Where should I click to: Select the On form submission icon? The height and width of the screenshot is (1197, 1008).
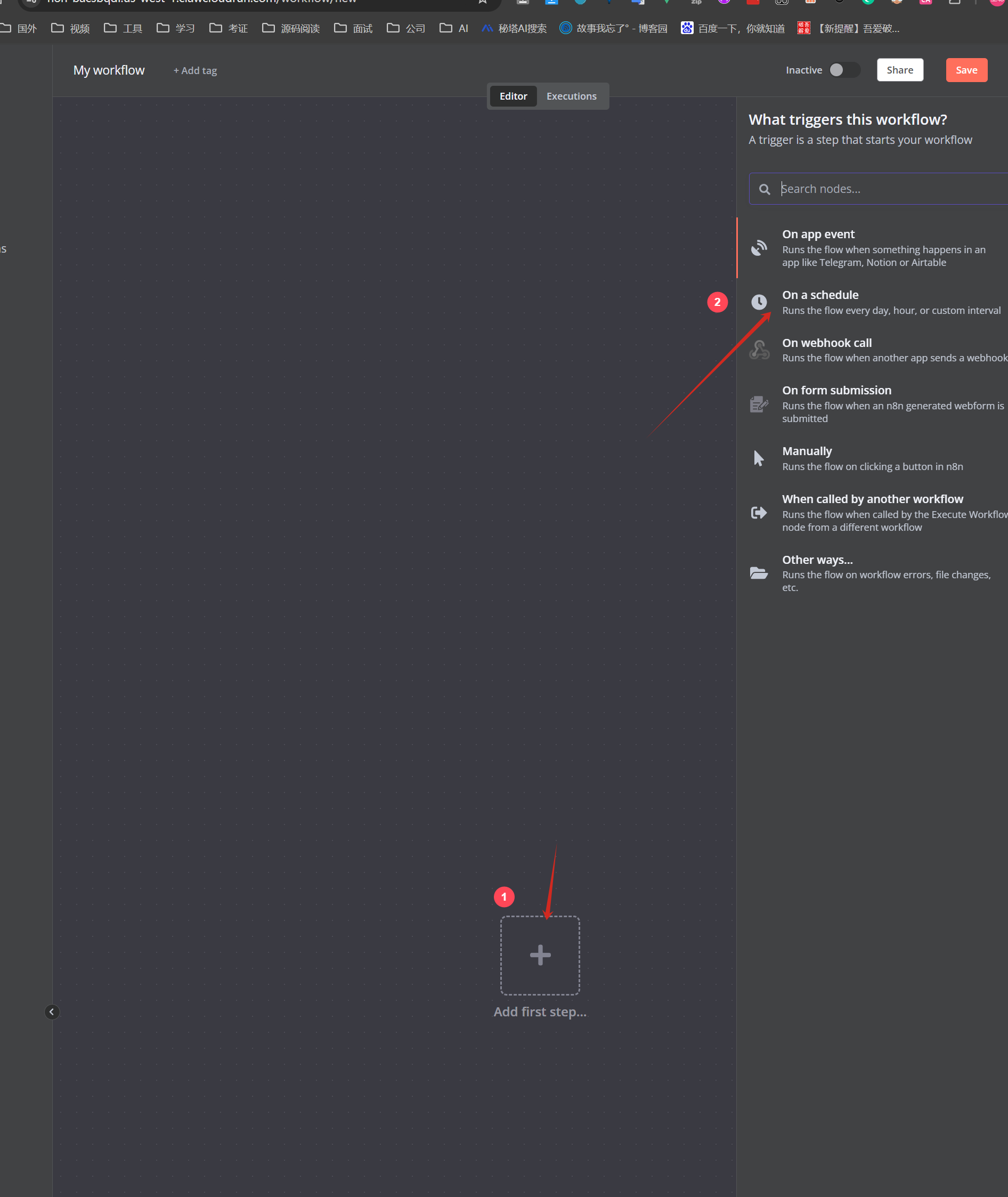(x=758, y=403)
